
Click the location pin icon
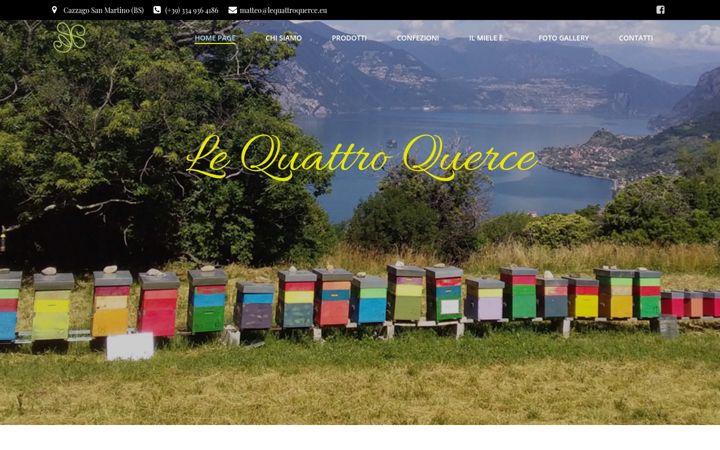pyautogui.click(x=54, y=10)
